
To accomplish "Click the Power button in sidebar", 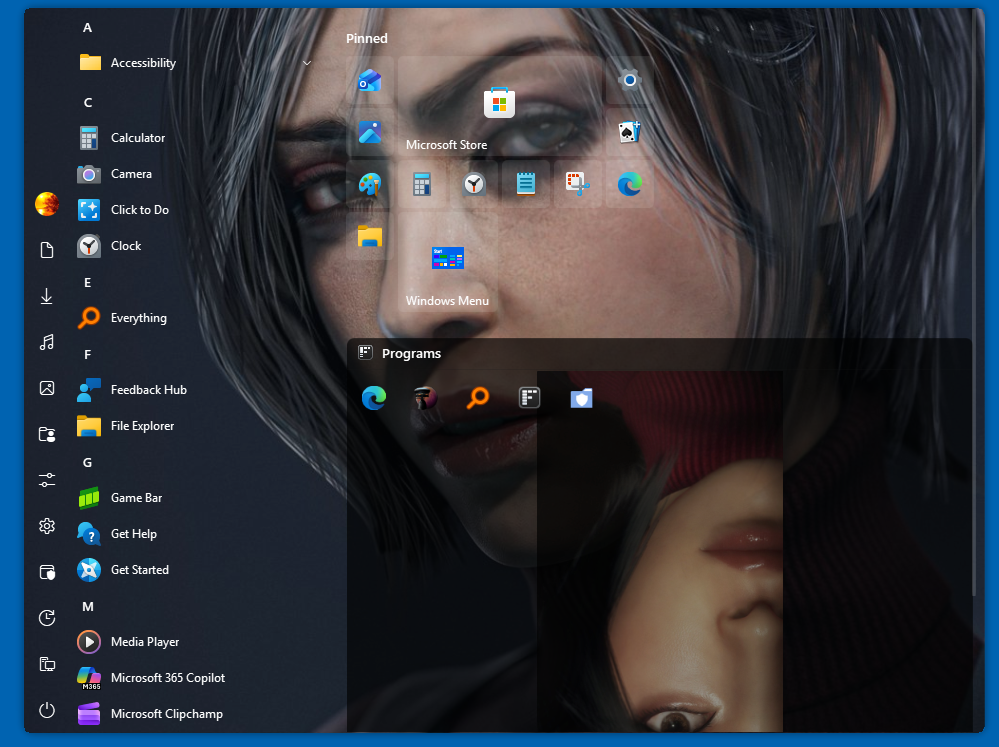I will pyautogui.click(x=47, y=710).
